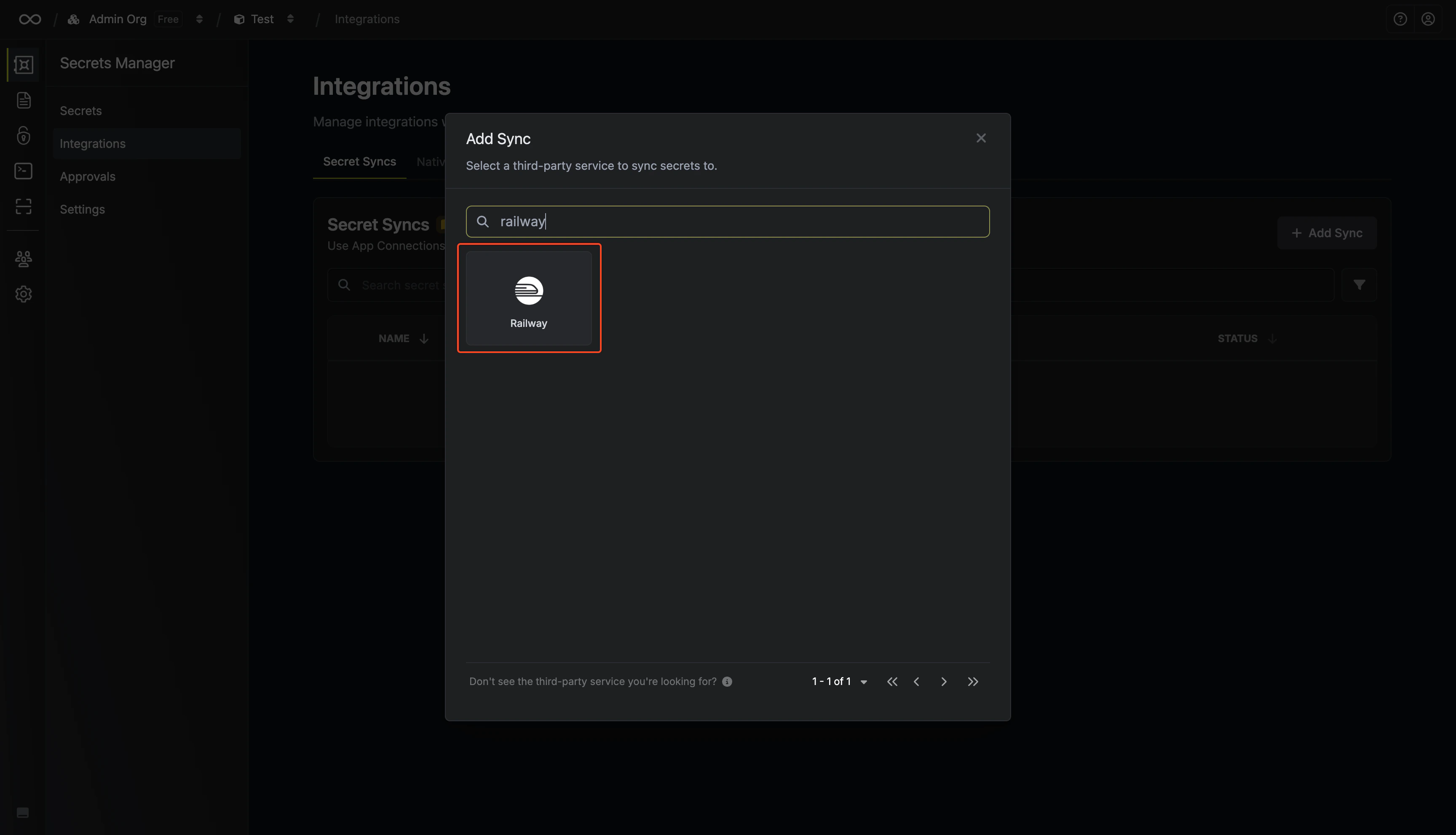Open the access control users icon
This screenshot has height=835, width=1456.
[x=24, y=259]
